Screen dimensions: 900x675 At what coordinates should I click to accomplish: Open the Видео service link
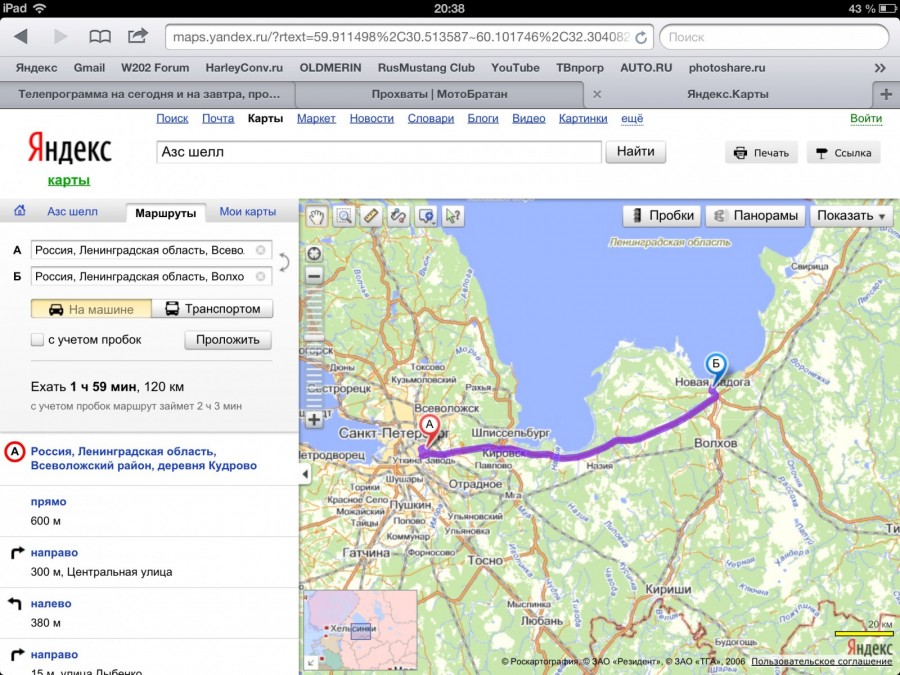click(529, 118)
